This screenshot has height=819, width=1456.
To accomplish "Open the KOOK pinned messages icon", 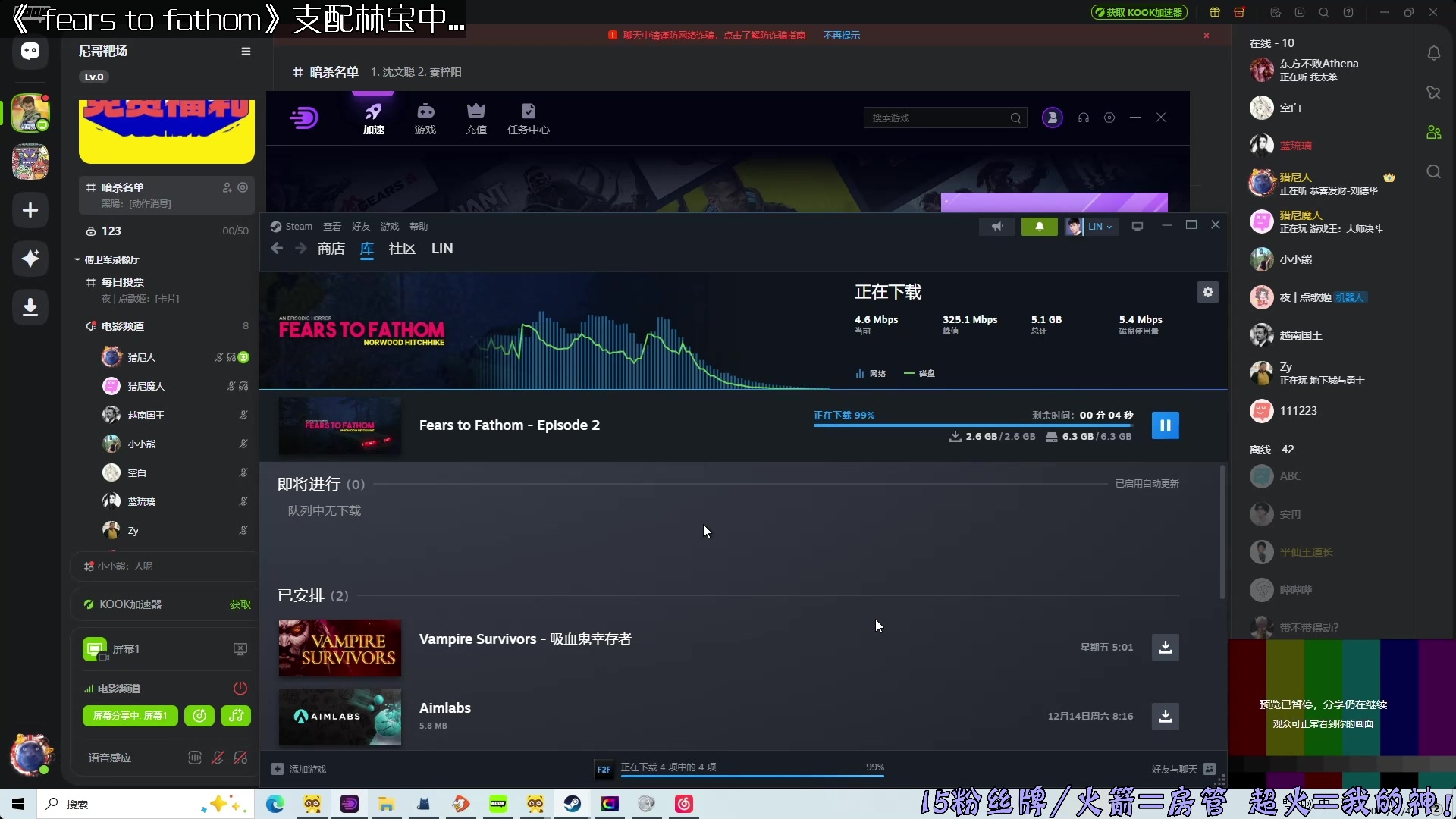I will (x=1433, y=93).
